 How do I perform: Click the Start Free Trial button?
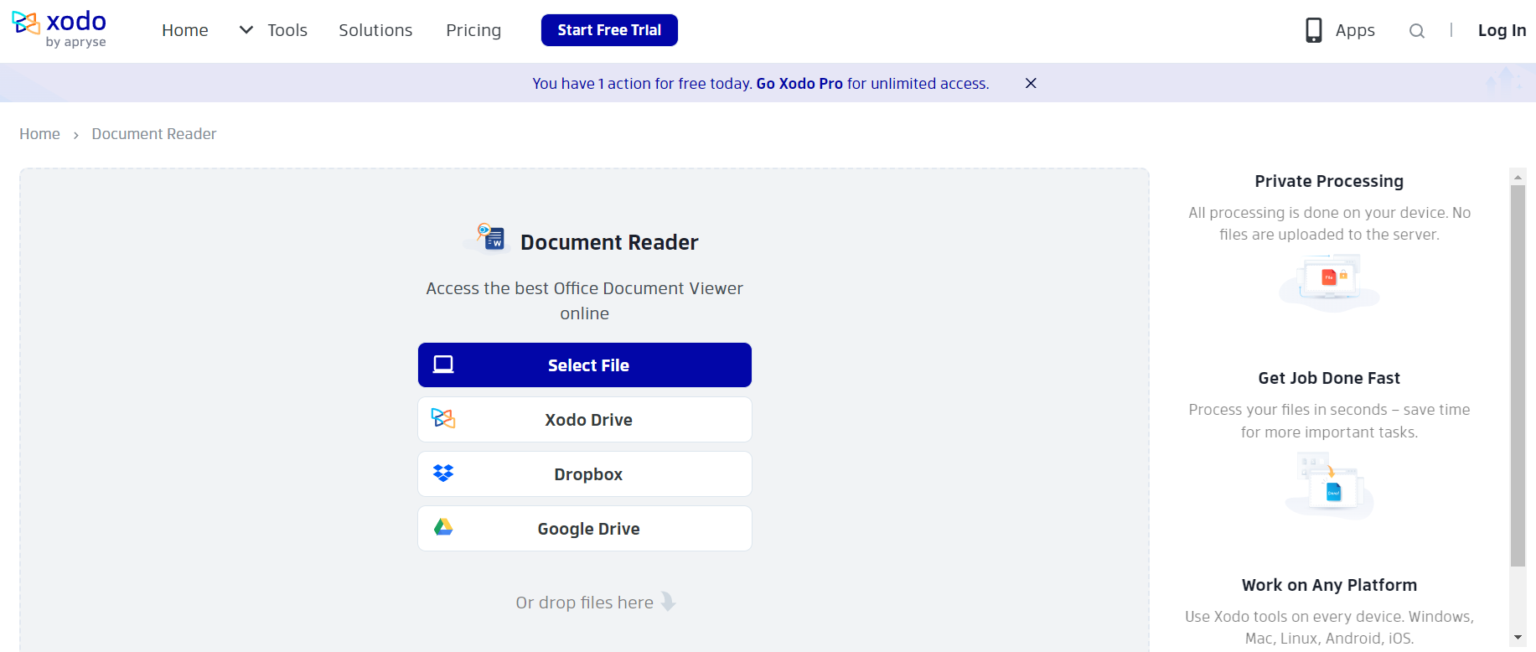coord(609,30)
